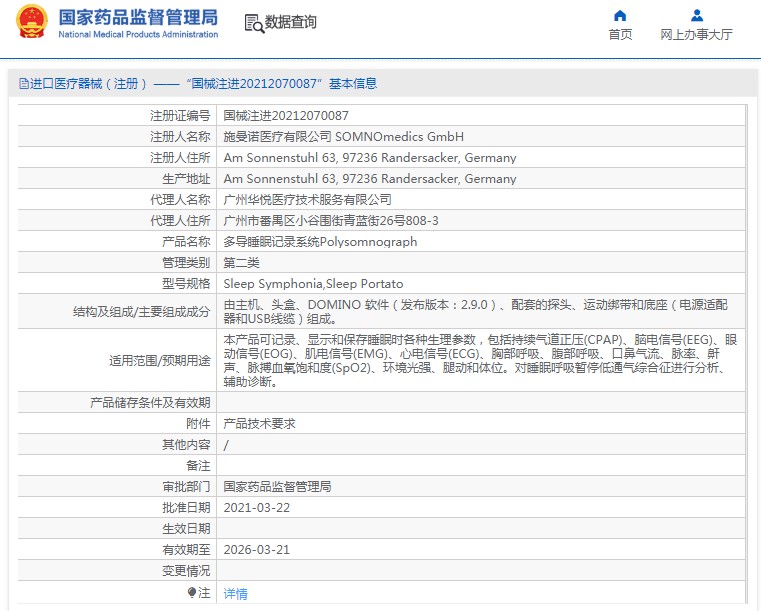761x611 pixels.
Task: Click the 管理类别 row label
Action: point(186,263)
